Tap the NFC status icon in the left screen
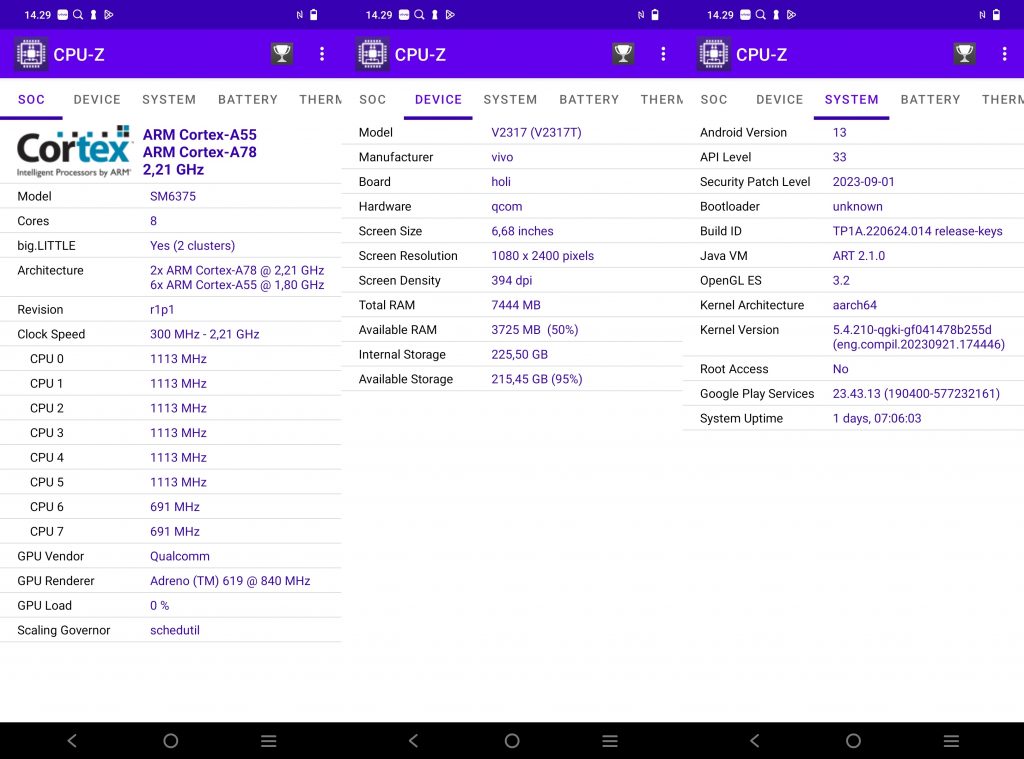 (x=299, y=14)
